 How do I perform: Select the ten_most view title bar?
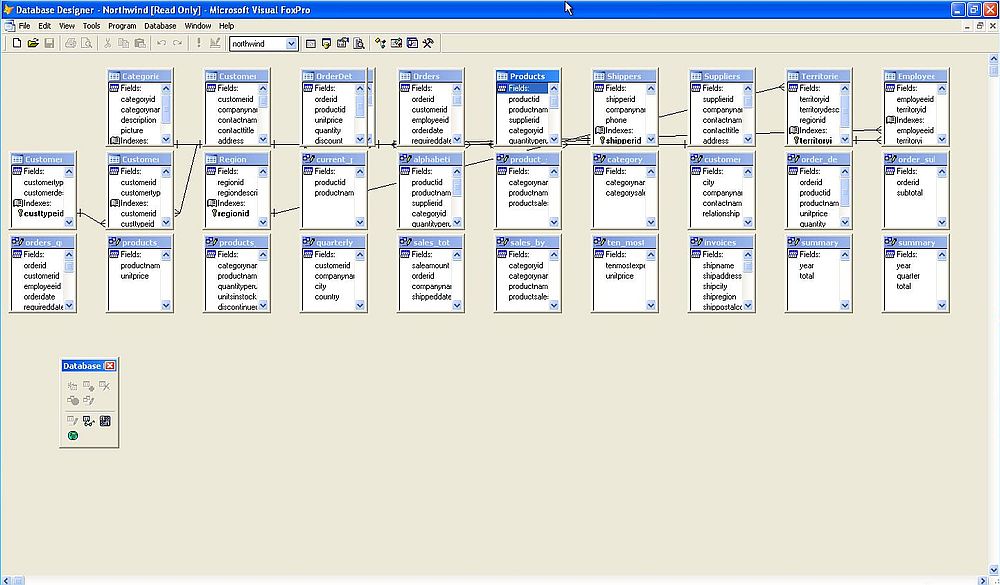tap(624, 242)
